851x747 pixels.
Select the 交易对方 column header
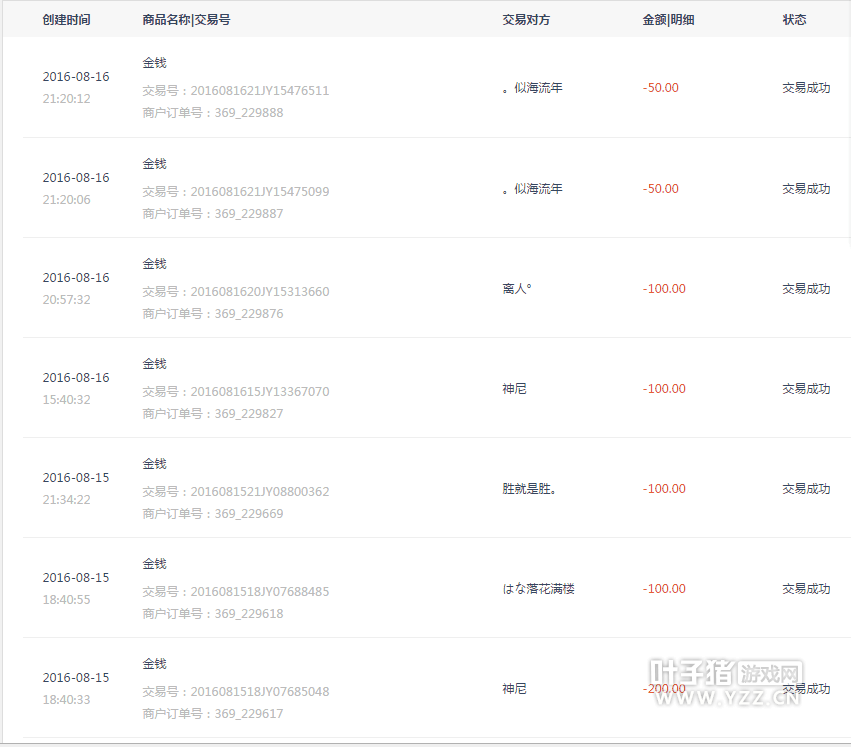pyautogui.click(x=527, y=20)
